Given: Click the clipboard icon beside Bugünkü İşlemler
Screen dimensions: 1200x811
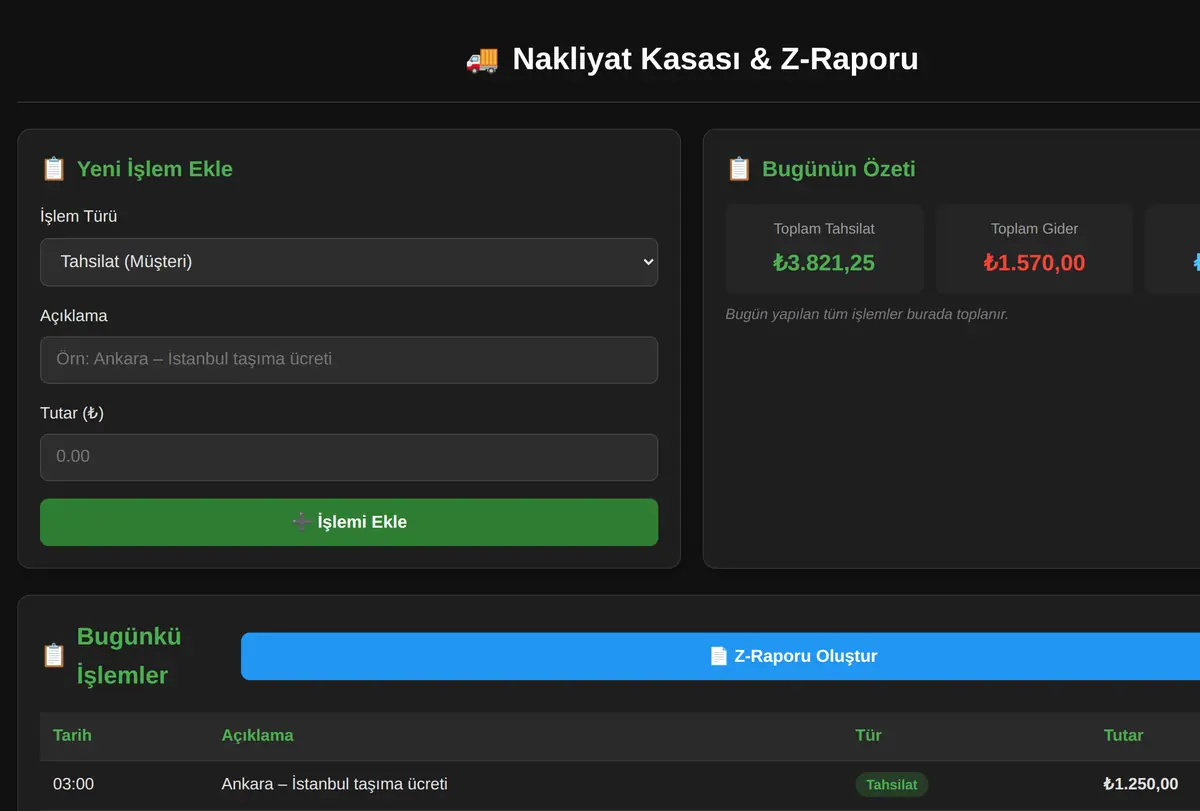Looking at the screenshot, I should tap(54, 656).
